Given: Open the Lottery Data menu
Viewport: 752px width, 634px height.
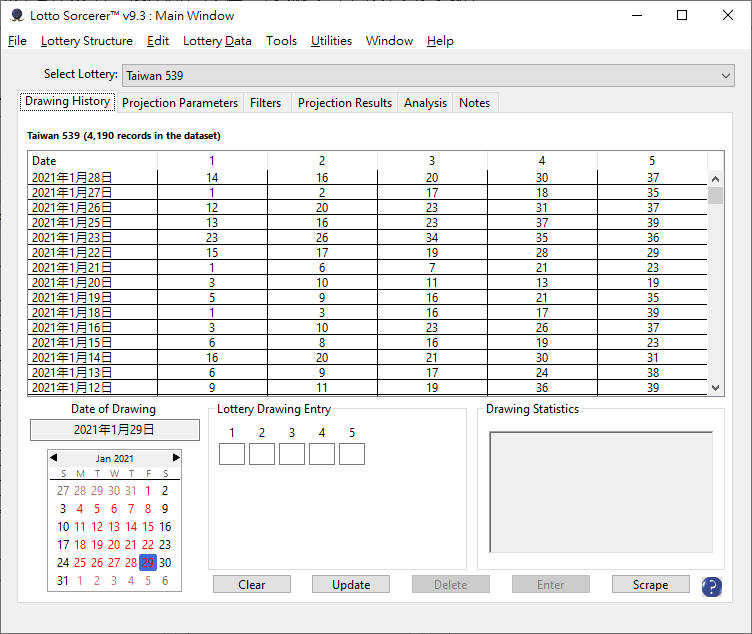Looking at the screenshot, I should [217, 41].
